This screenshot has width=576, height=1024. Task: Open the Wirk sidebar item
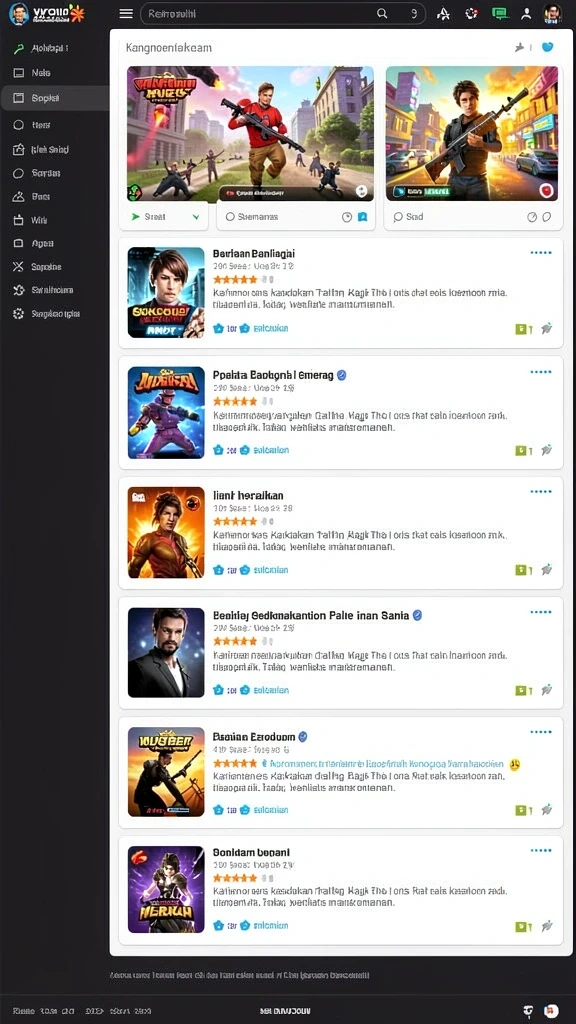pyautogui.click(x=39, y=220)
